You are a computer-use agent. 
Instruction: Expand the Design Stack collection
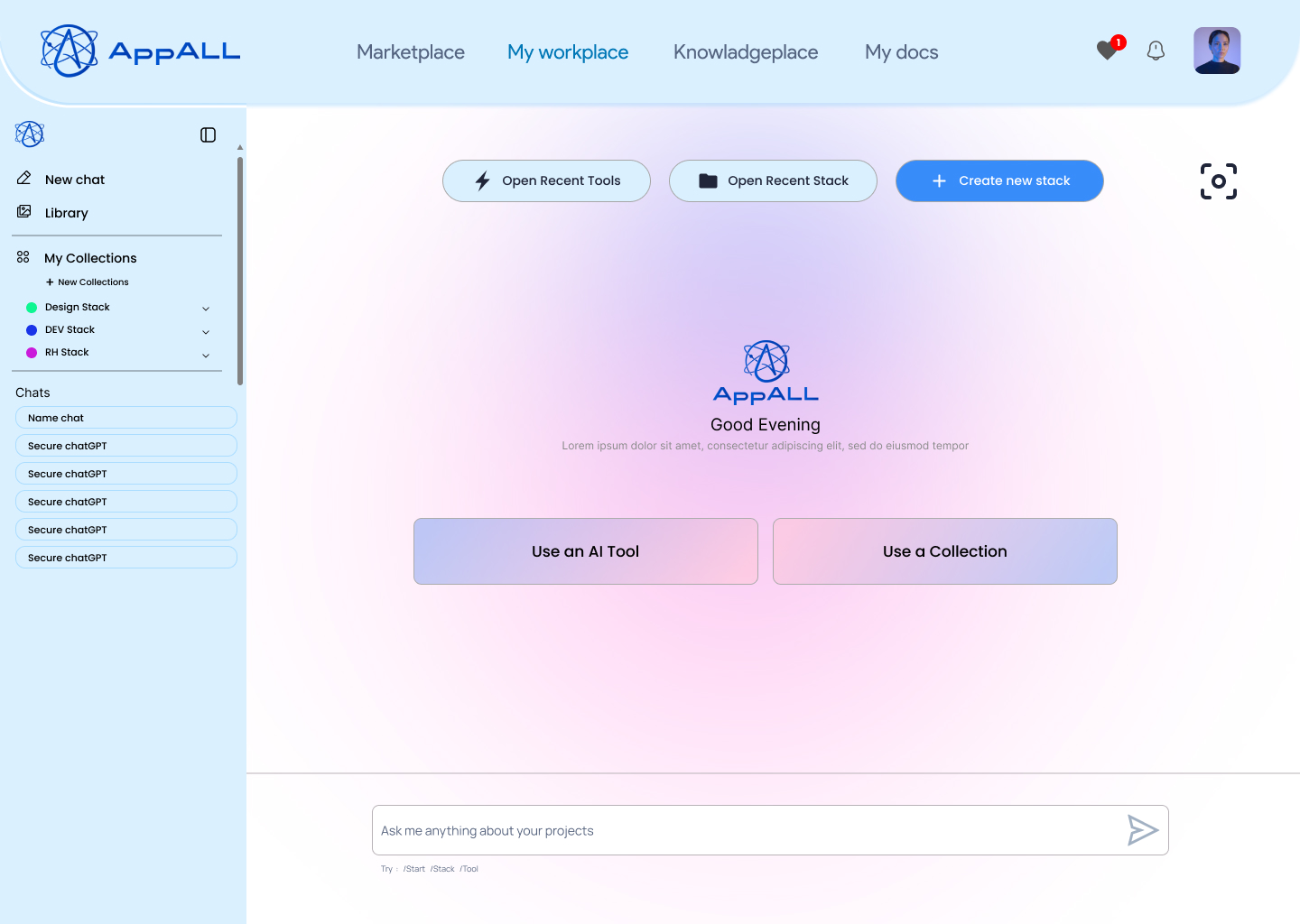[206, 309]
